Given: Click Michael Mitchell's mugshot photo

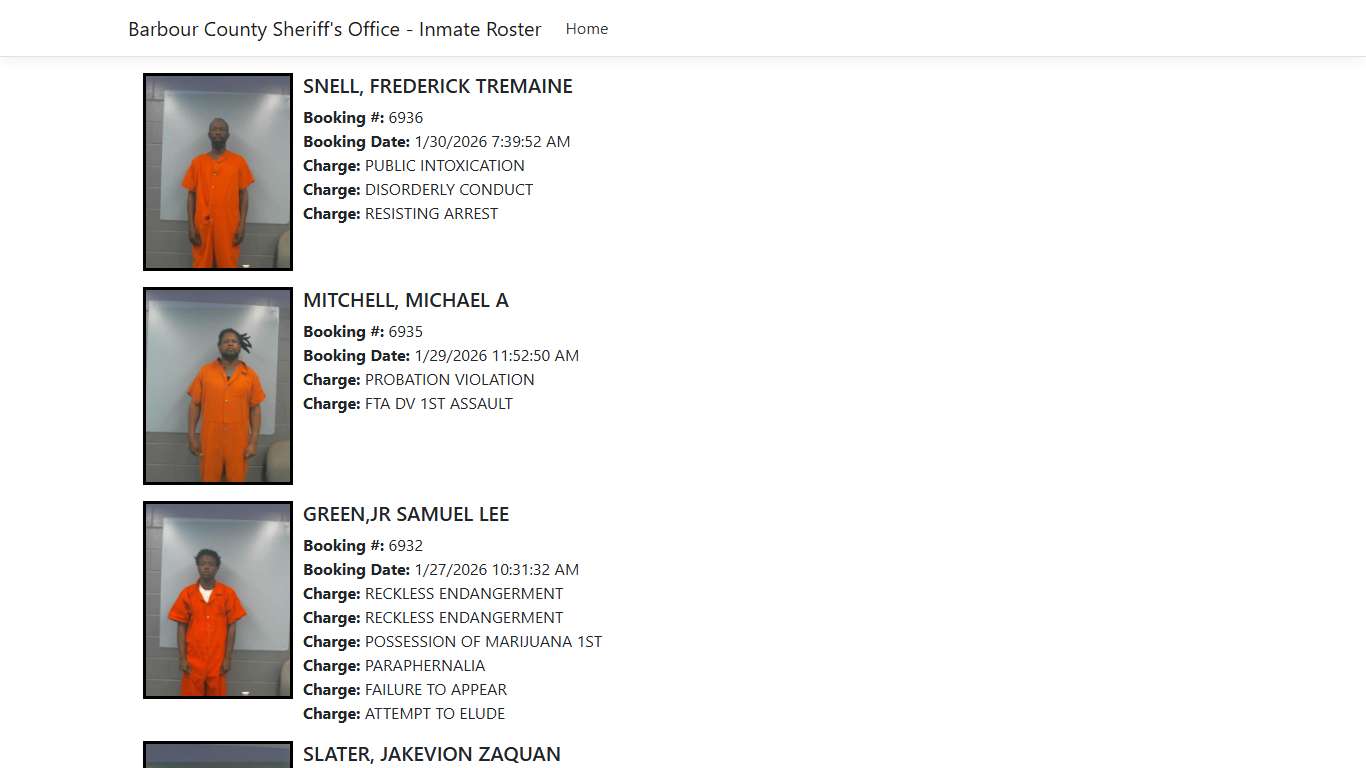Looking at the screenshot, I should [x=217, y=385].
